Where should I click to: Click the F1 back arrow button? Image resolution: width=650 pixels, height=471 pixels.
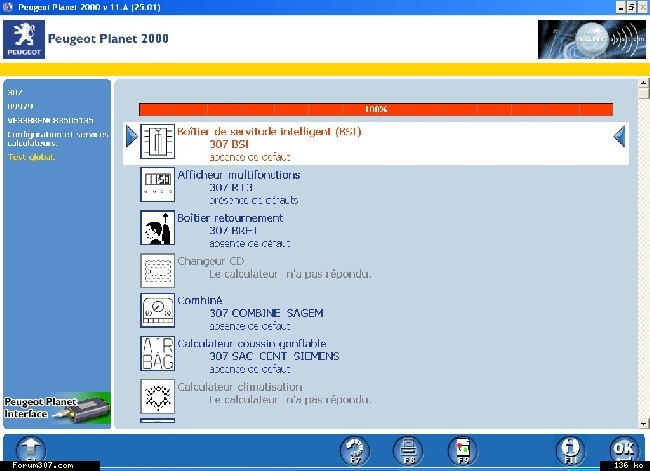(x=31, y=450)
